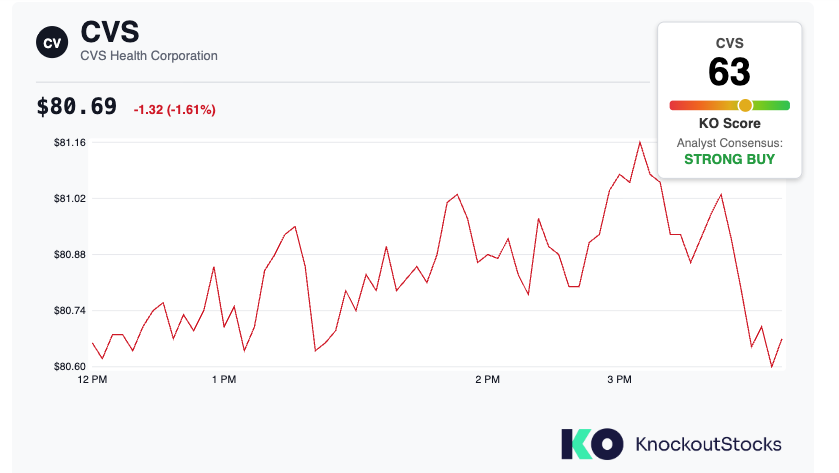Click the black CV ticker logo circle

(x=52, y=42)
